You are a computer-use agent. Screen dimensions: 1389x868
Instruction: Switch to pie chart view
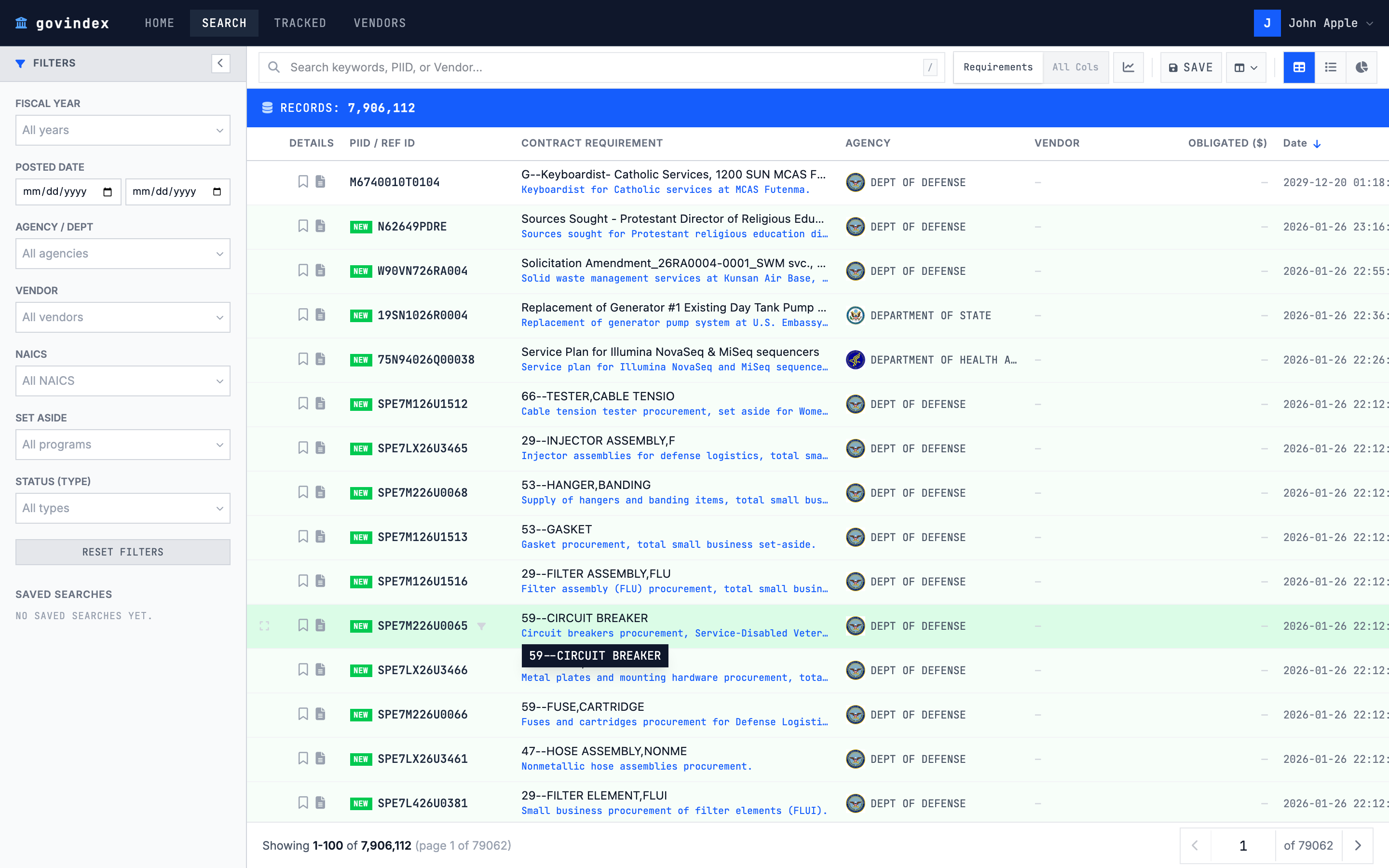coord(1362,67)
